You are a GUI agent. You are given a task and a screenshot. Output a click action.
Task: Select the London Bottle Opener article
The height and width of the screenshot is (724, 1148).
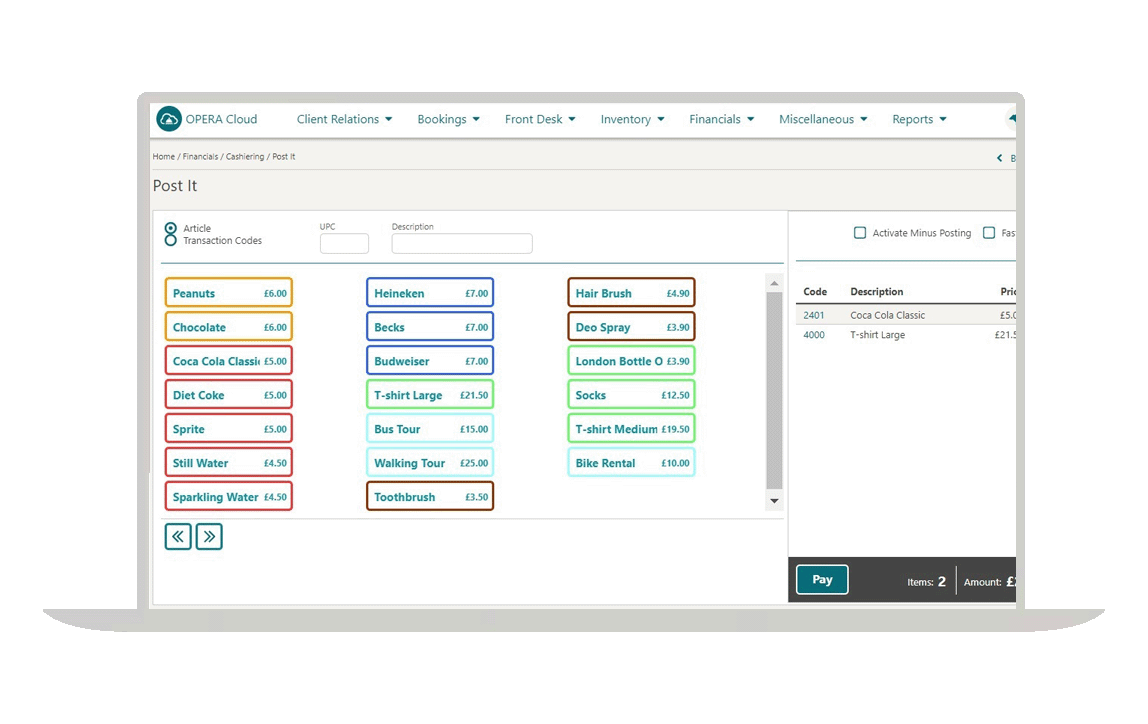click(x=631, y=361)
